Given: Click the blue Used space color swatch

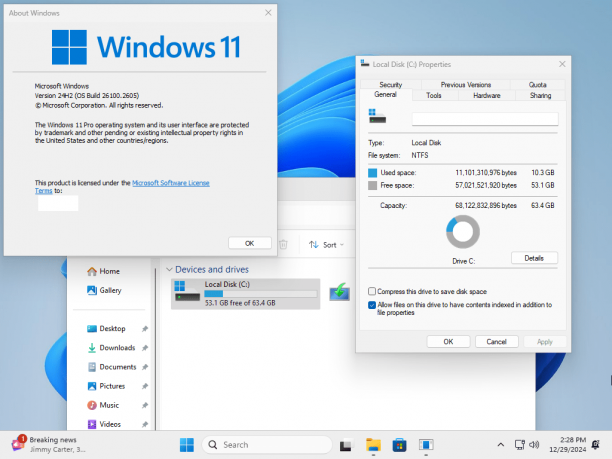Looking at the screenshot, I should [372, 173].
